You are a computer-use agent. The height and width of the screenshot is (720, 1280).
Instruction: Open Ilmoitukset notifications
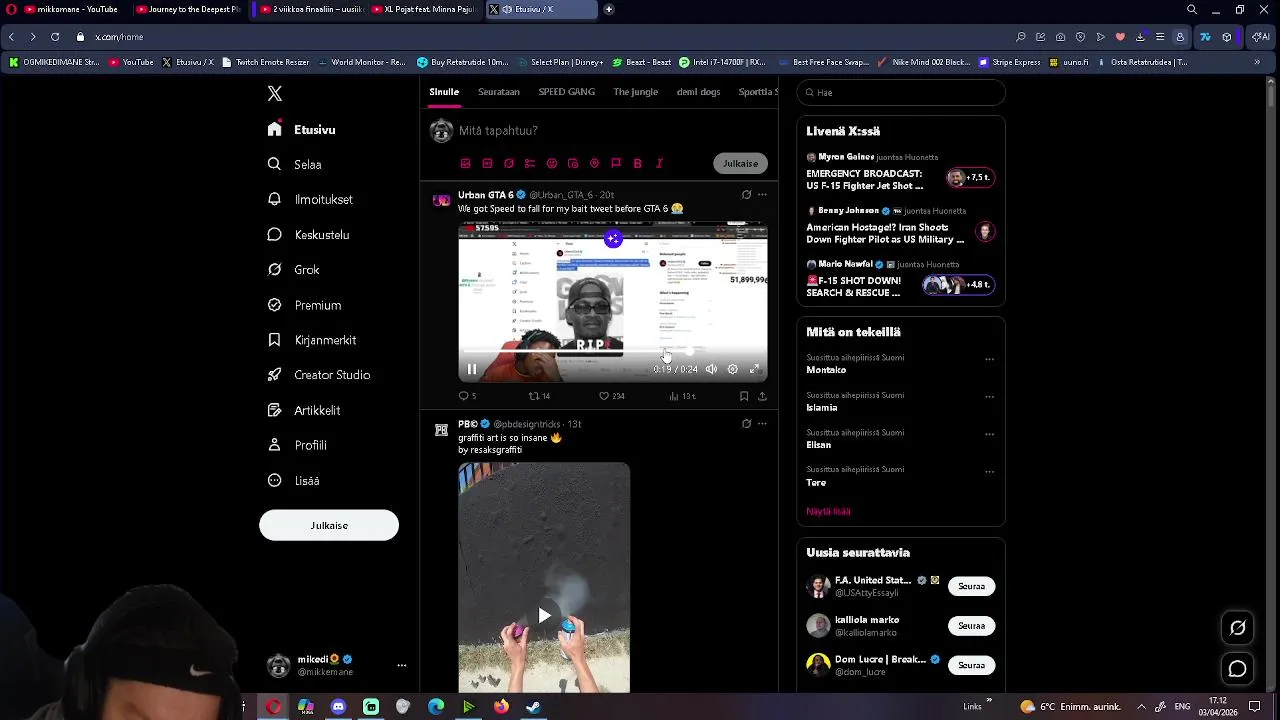310,200
